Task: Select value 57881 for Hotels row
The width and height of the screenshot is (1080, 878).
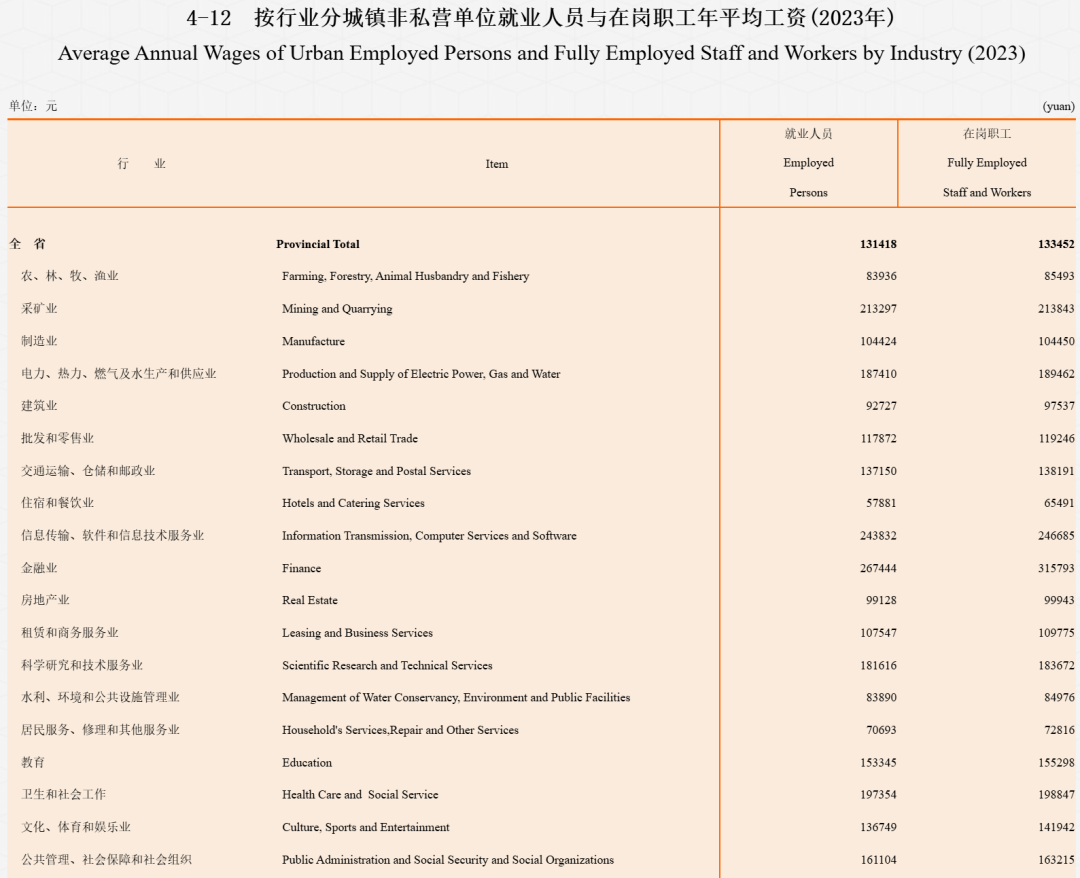Action: (x=881, y=503)
